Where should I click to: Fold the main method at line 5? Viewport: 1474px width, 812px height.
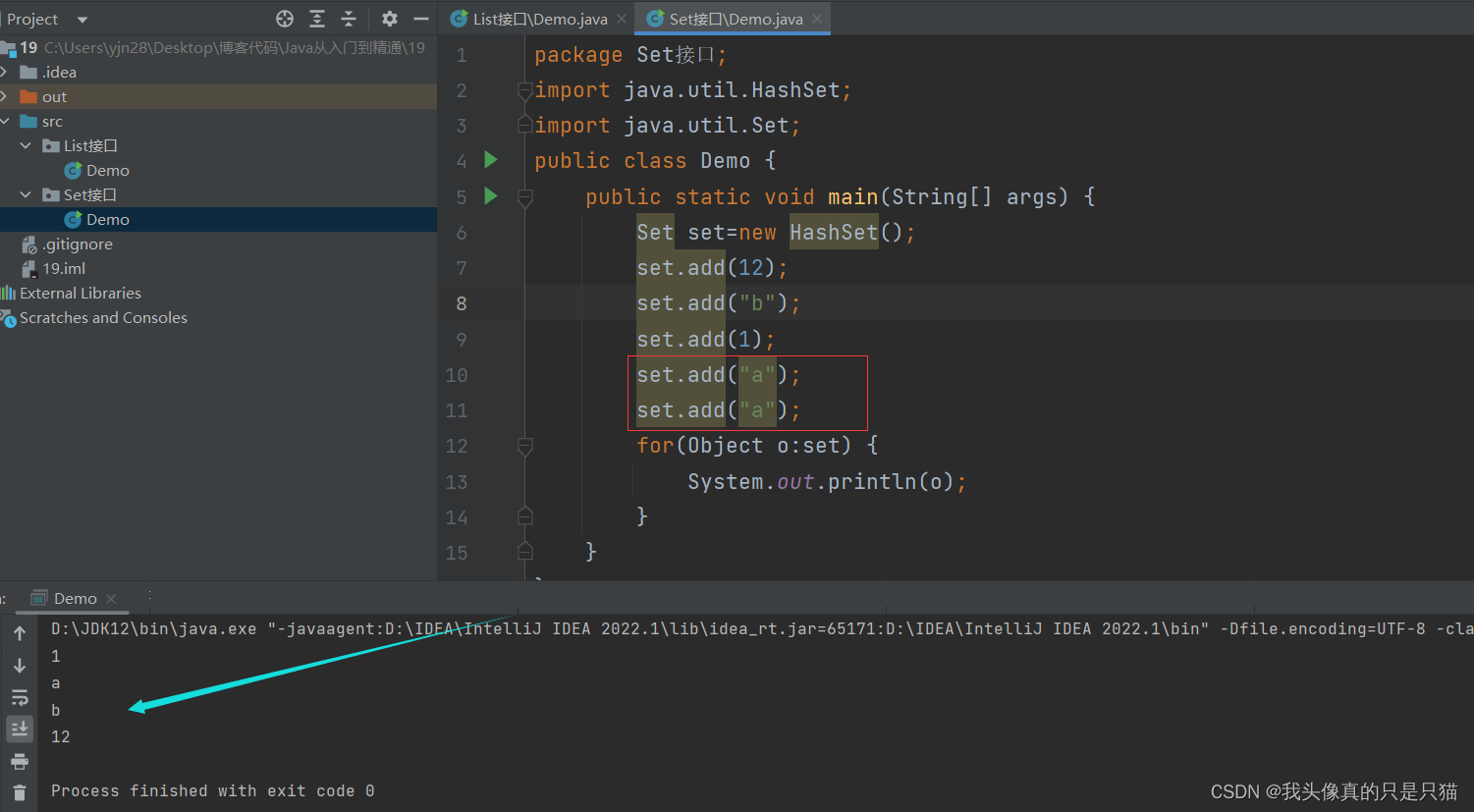click(525, 197)
